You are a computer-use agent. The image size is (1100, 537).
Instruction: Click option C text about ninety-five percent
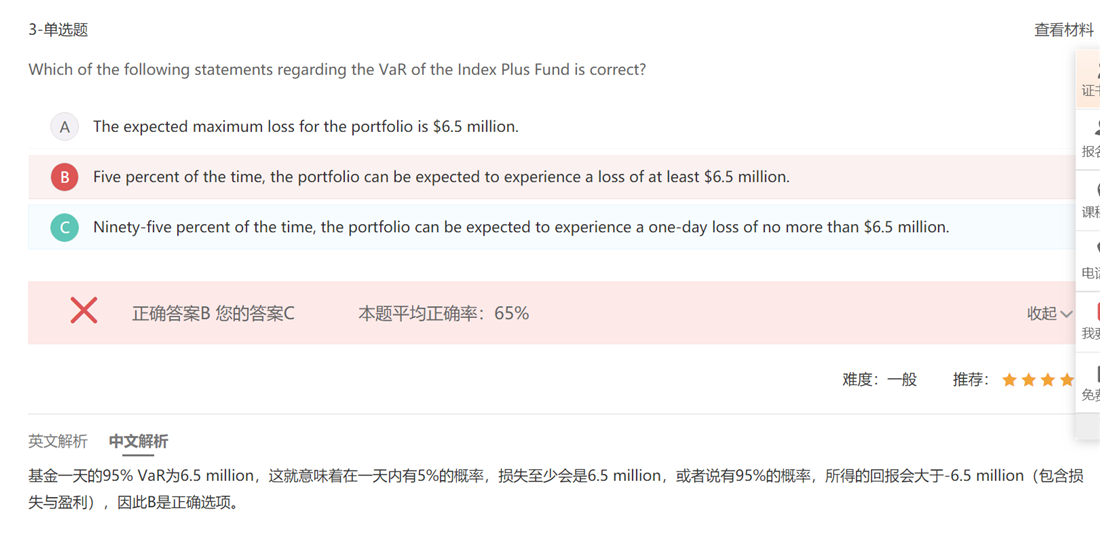point(520,227)
